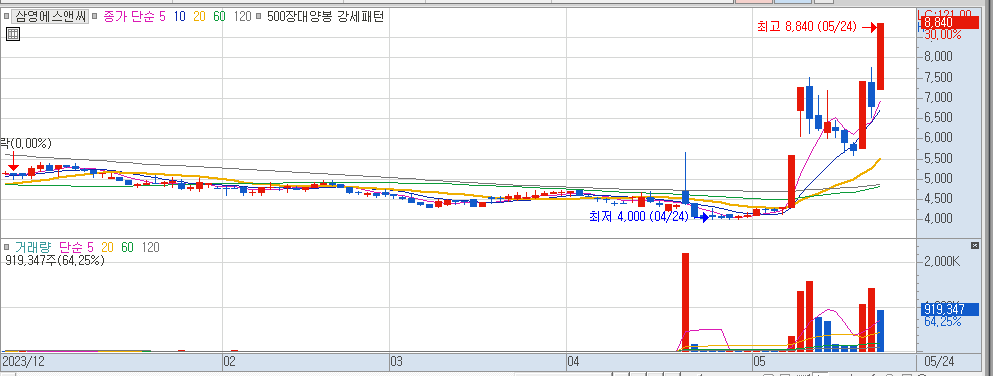
Task: Select the gray volume 120 average label
Action: (x=151, y=248)
